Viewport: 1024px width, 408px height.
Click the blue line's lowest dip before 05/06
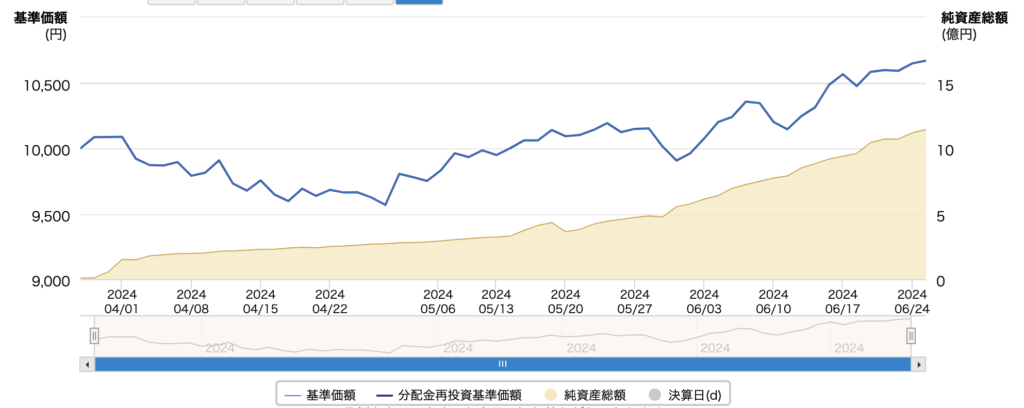coord(385,204)
